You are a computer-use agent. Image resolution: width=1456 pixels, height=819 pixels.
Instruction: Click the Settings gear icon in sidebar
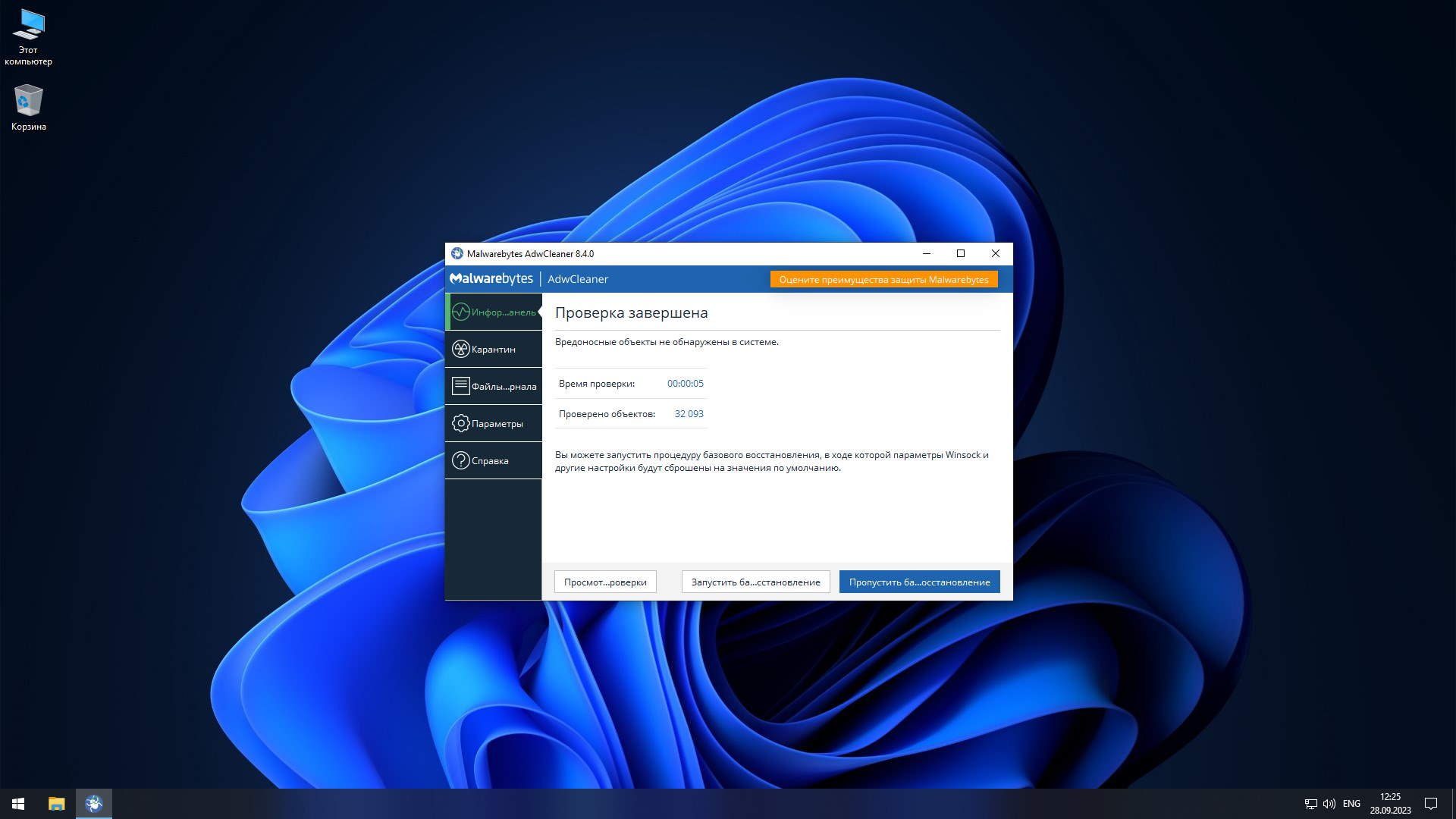[x=460, y=423]
